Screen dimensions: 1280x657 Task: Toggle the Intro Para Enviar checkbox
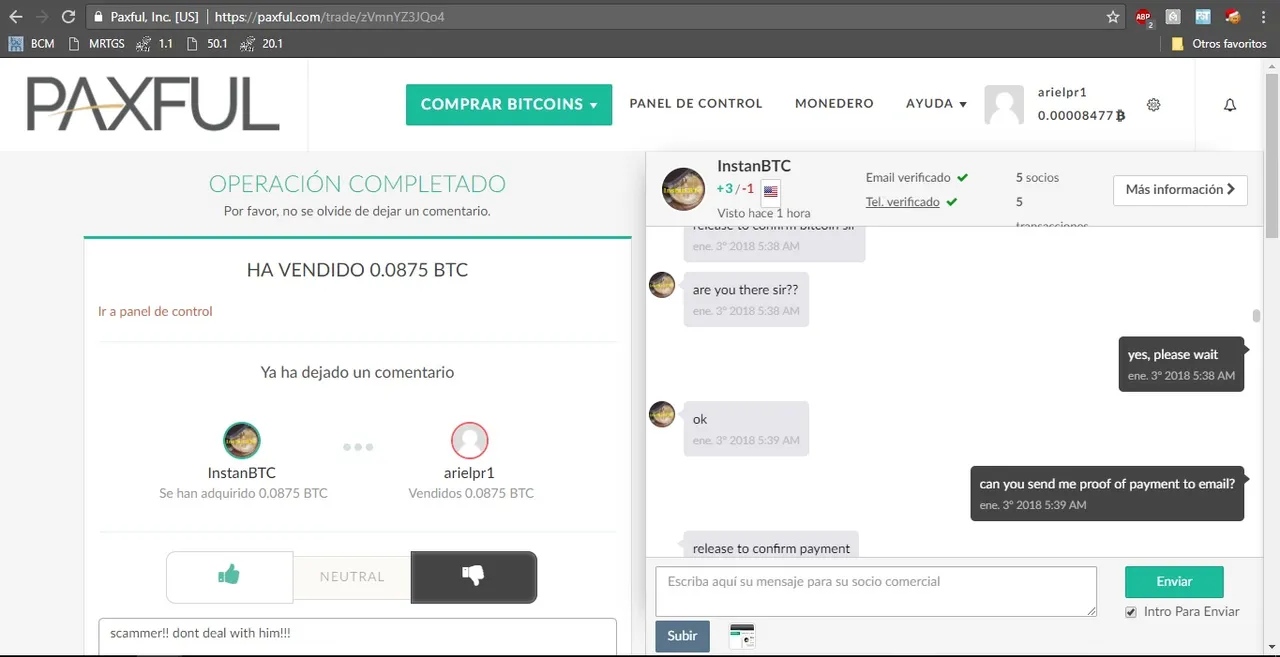tap(1131, 612)
